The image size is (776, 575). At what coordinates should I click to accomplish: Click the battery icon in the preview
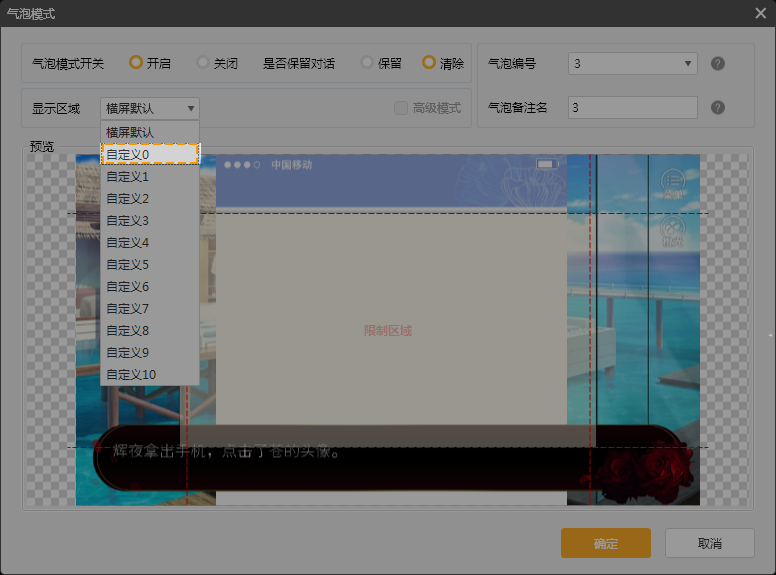(x=545, y=164)
